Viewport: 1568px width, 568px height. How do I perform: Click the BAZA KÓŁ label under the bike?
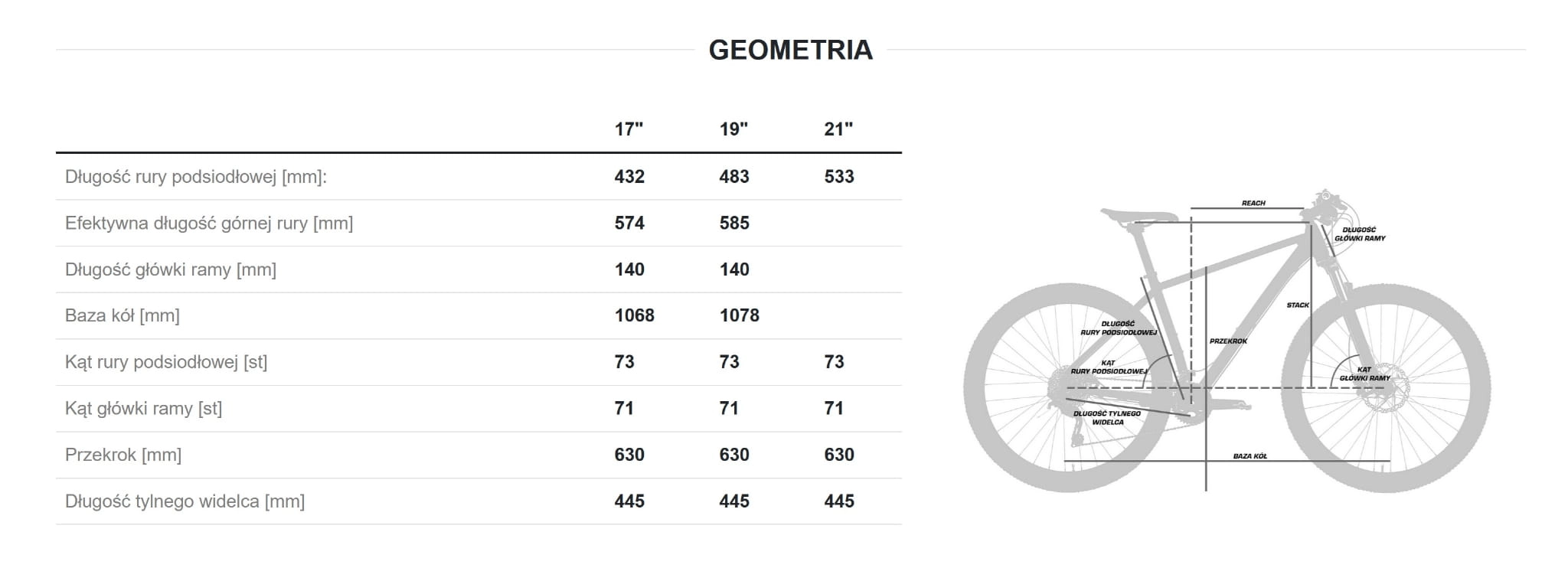[1249, 456]
